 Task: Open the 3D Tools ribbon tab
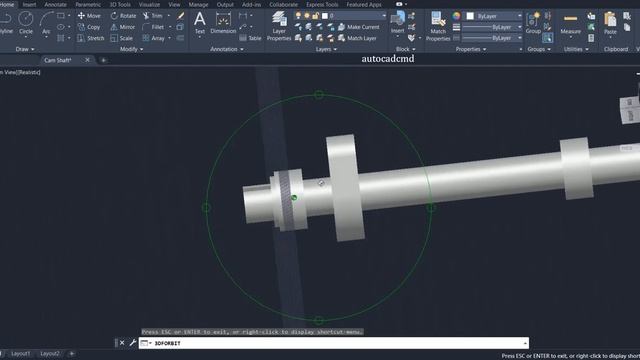click(120, 4)
